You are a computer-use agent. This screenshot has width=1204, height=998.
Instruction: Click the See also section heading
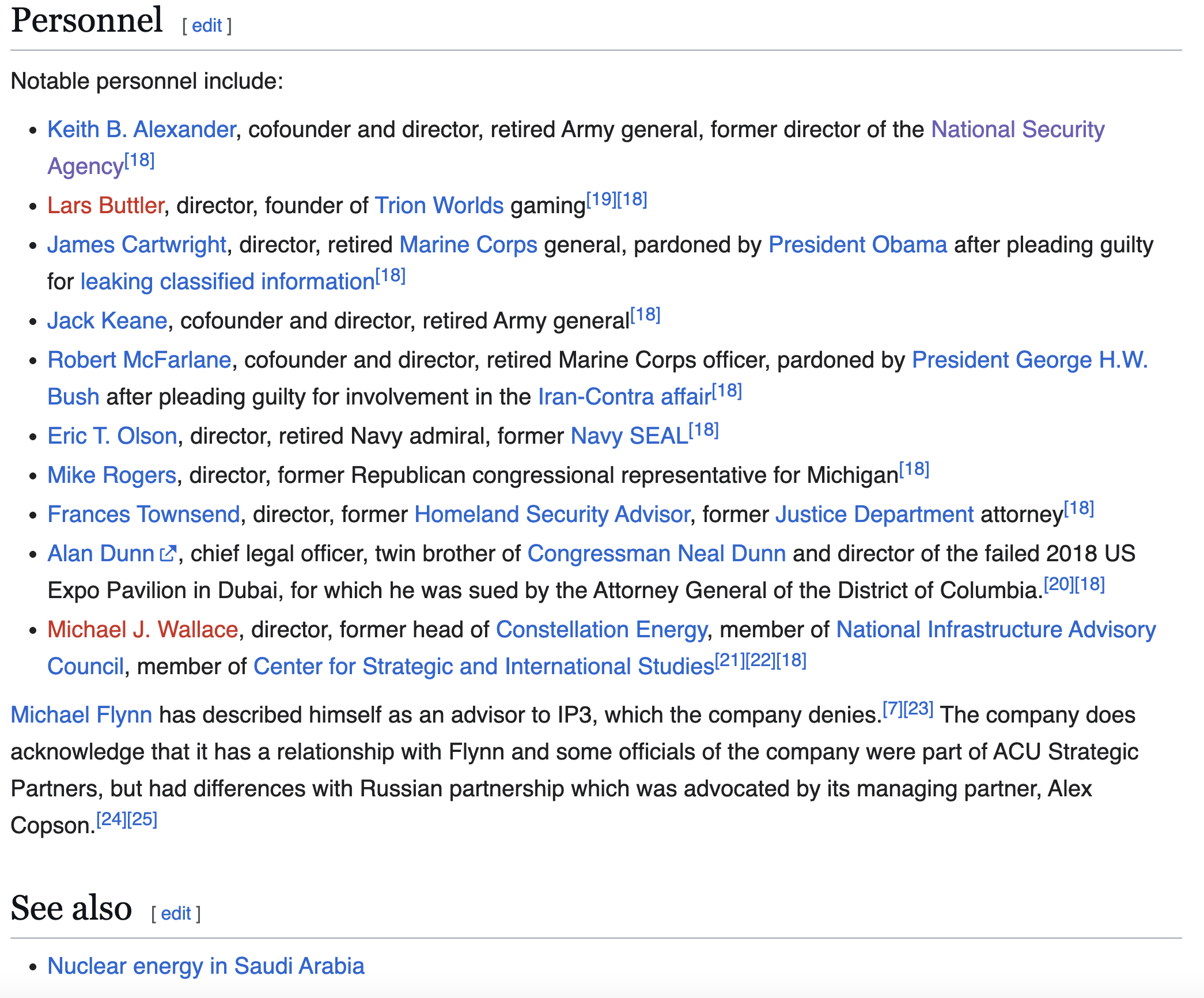71,908
